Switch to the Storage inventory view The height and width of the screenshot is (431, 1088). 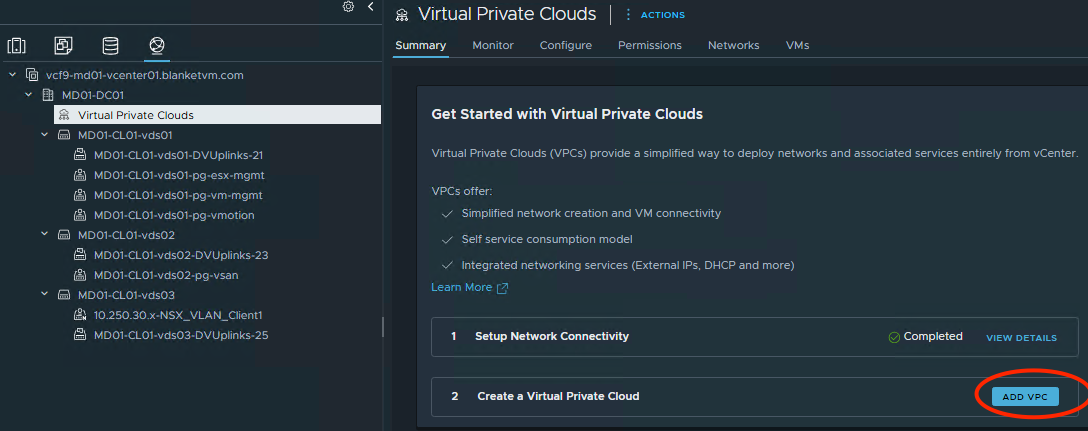[x=110, y=46]
